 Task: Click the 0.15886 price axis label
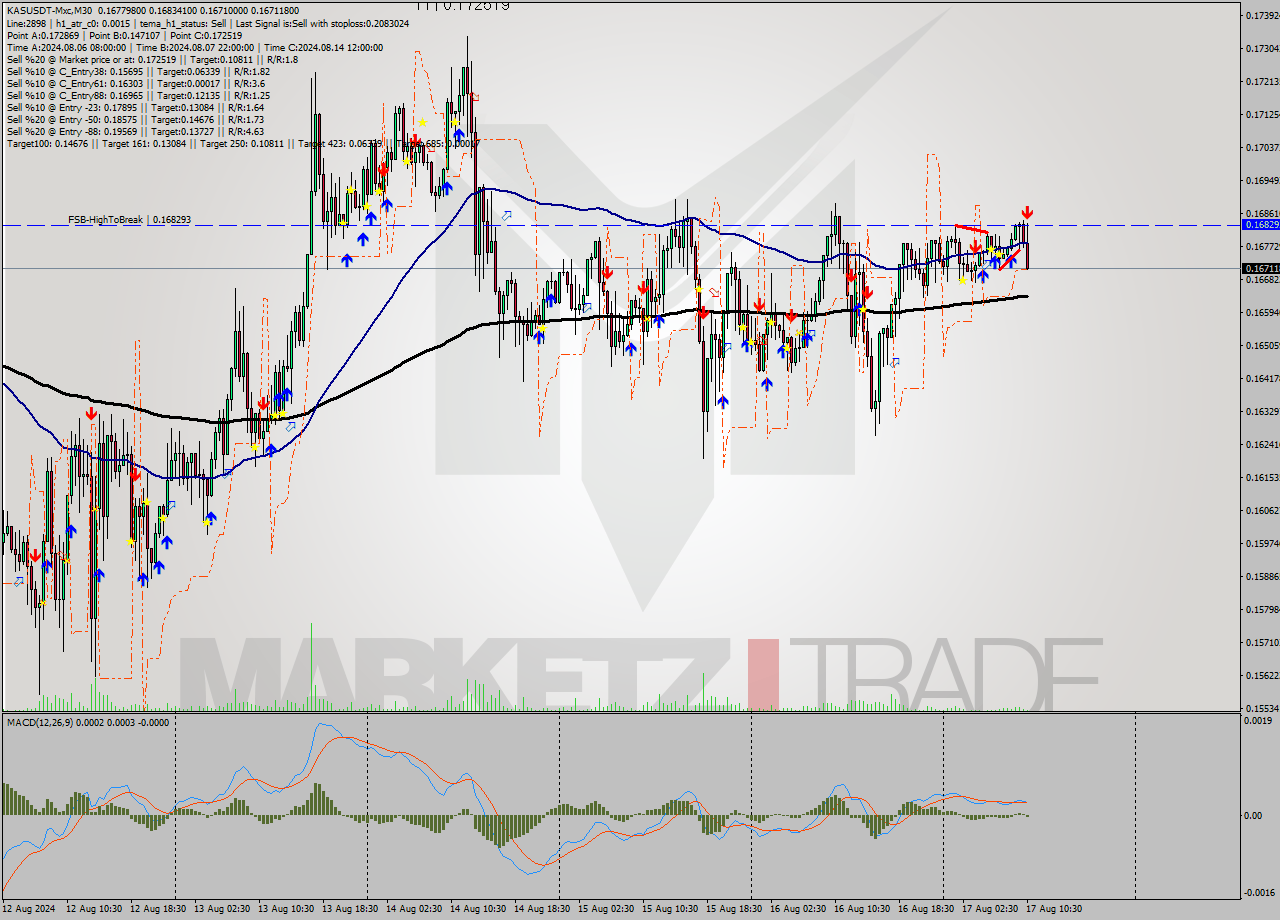tap(1261, 576)
